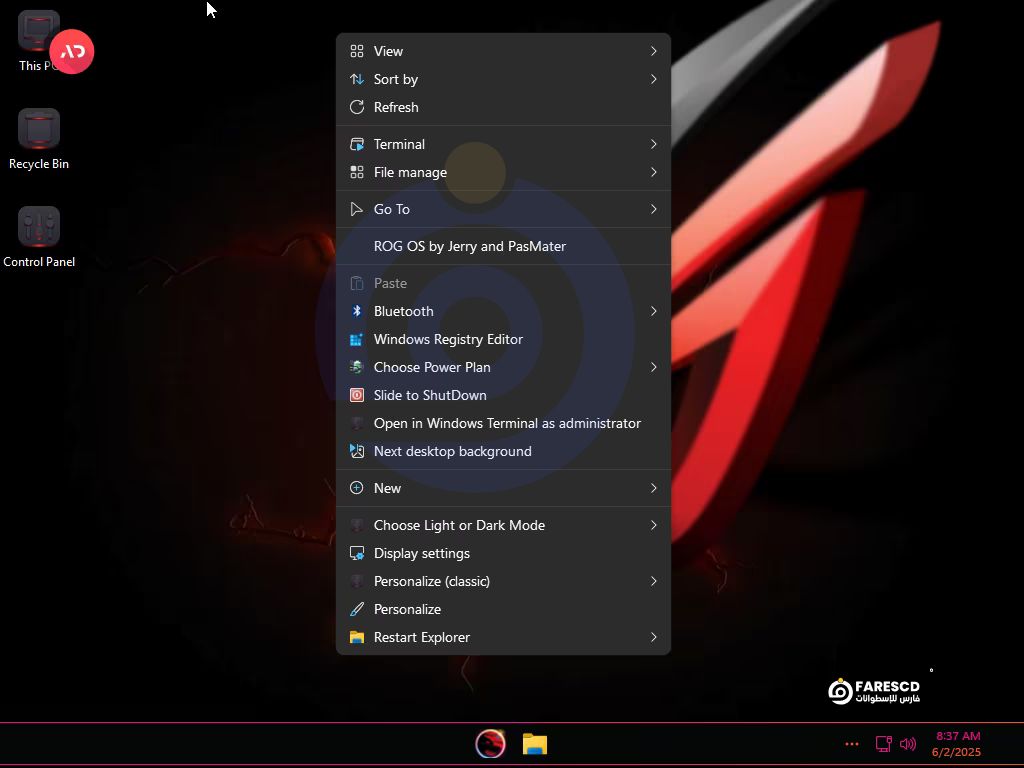Click the Bluetooth symbol icon
Screen dimensions: 1024x768
(x=357, y=311)
